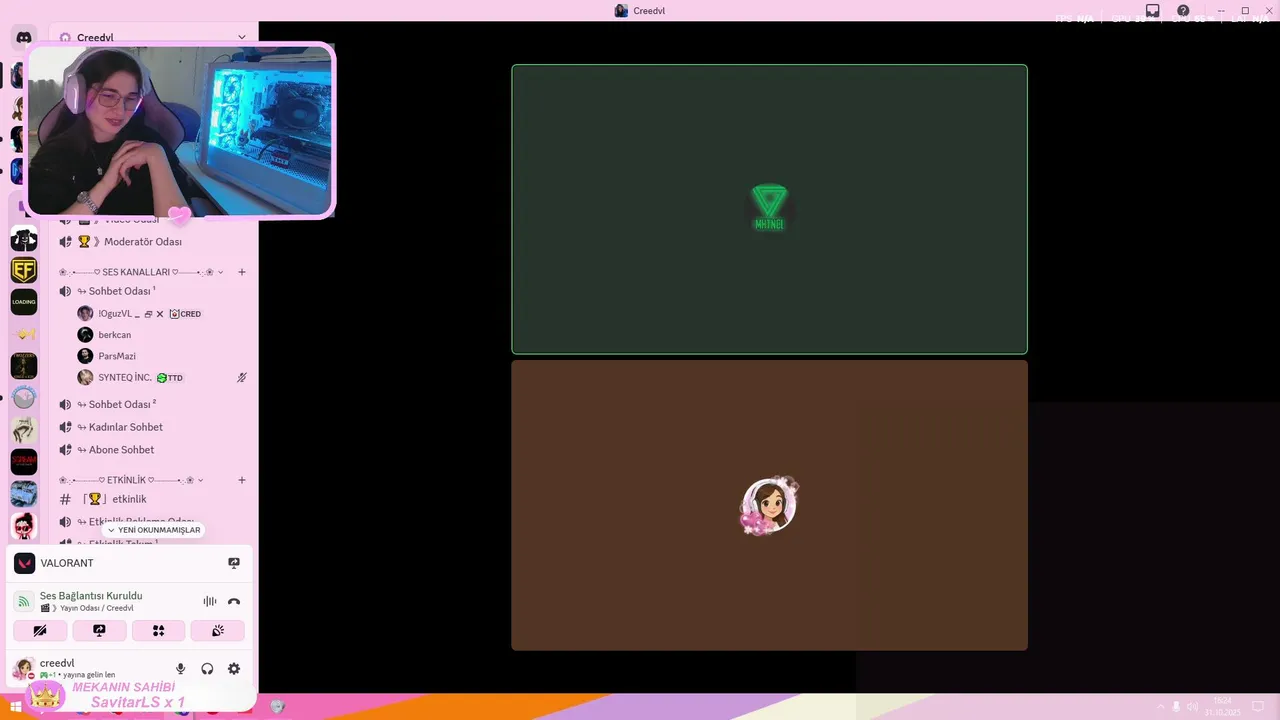Viewport: 1280px width, 720px height.
Task: Open the Discord inbox icon
Action: [1153, 11]
